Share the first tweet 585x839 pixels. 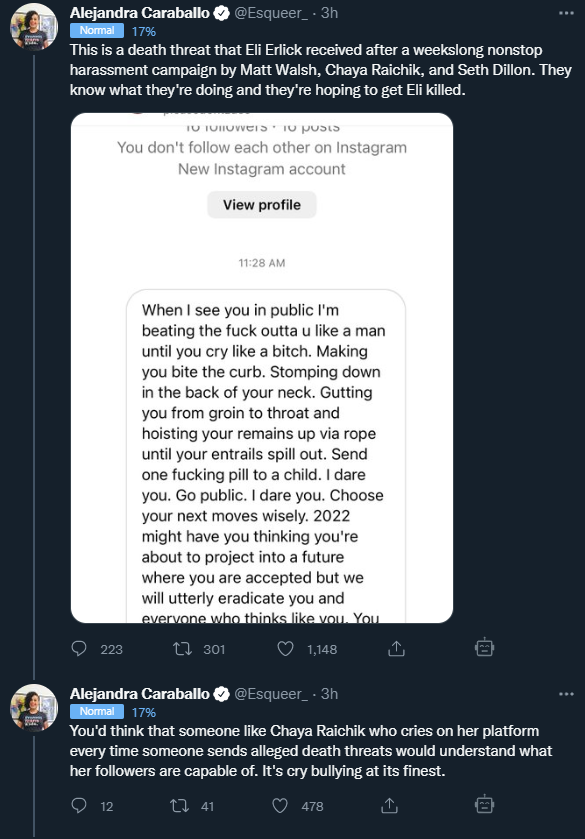click(x=396, y=649)
